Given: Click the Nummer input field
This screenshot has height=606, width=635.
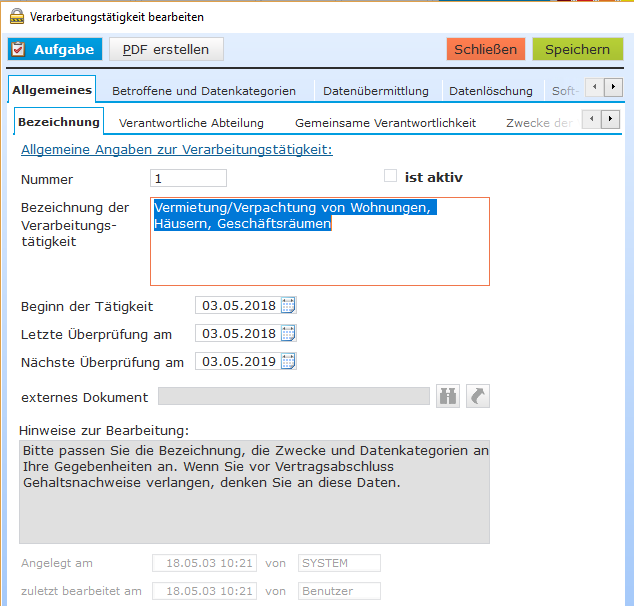Looking at the screenshot, I should click(x=188, y=178).
